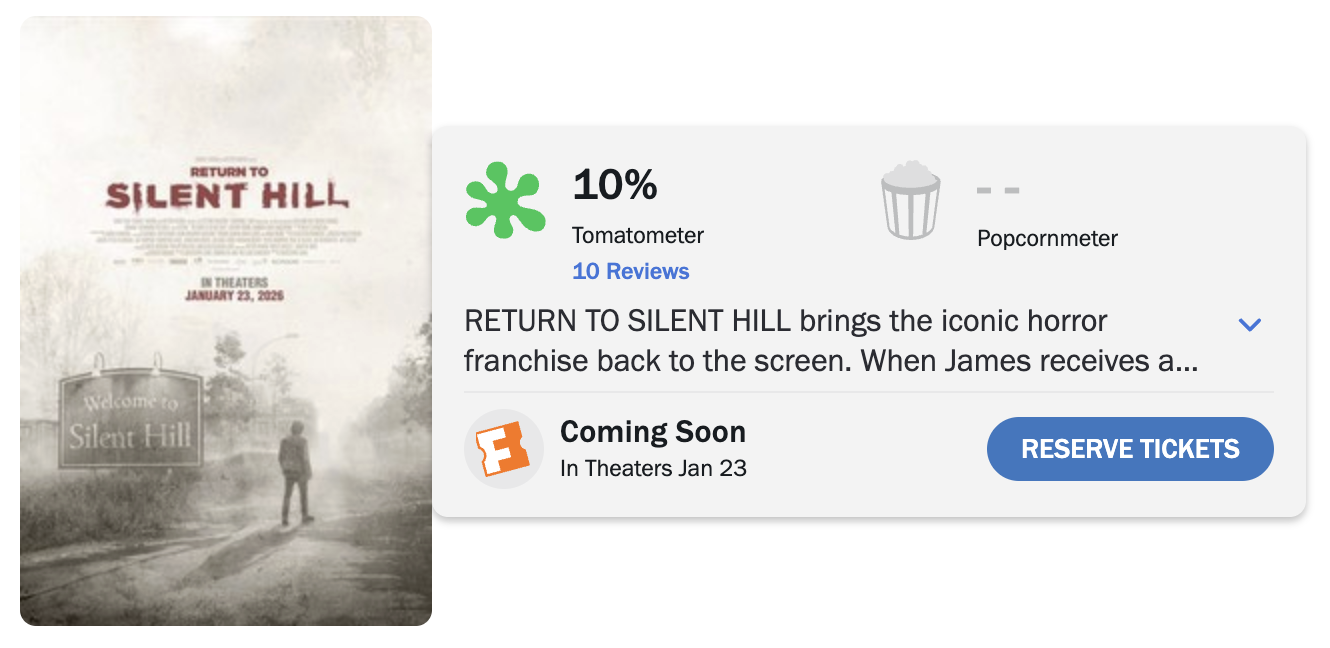
Task: Click the In Theaters Jan 23 text
Action: click(x=653, y=468)
